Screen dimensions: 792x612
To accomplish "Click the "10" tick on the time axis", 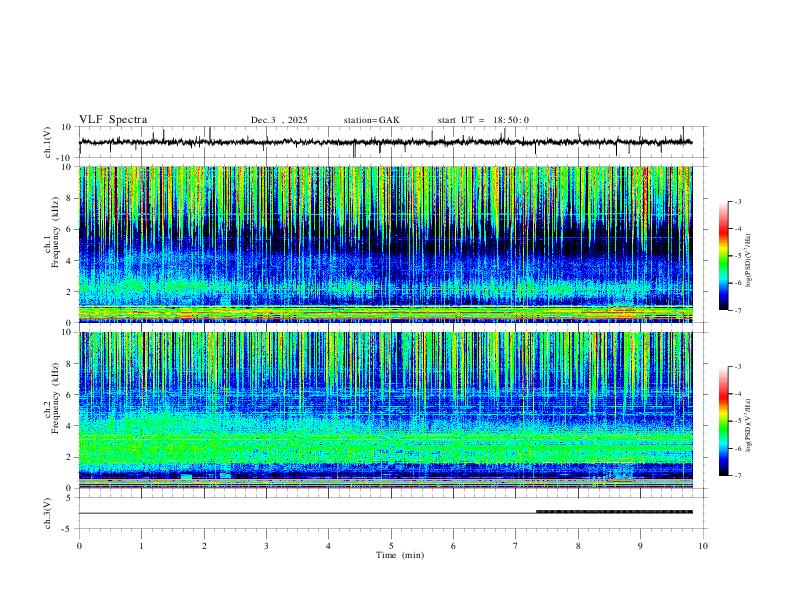I will point(703,546).
